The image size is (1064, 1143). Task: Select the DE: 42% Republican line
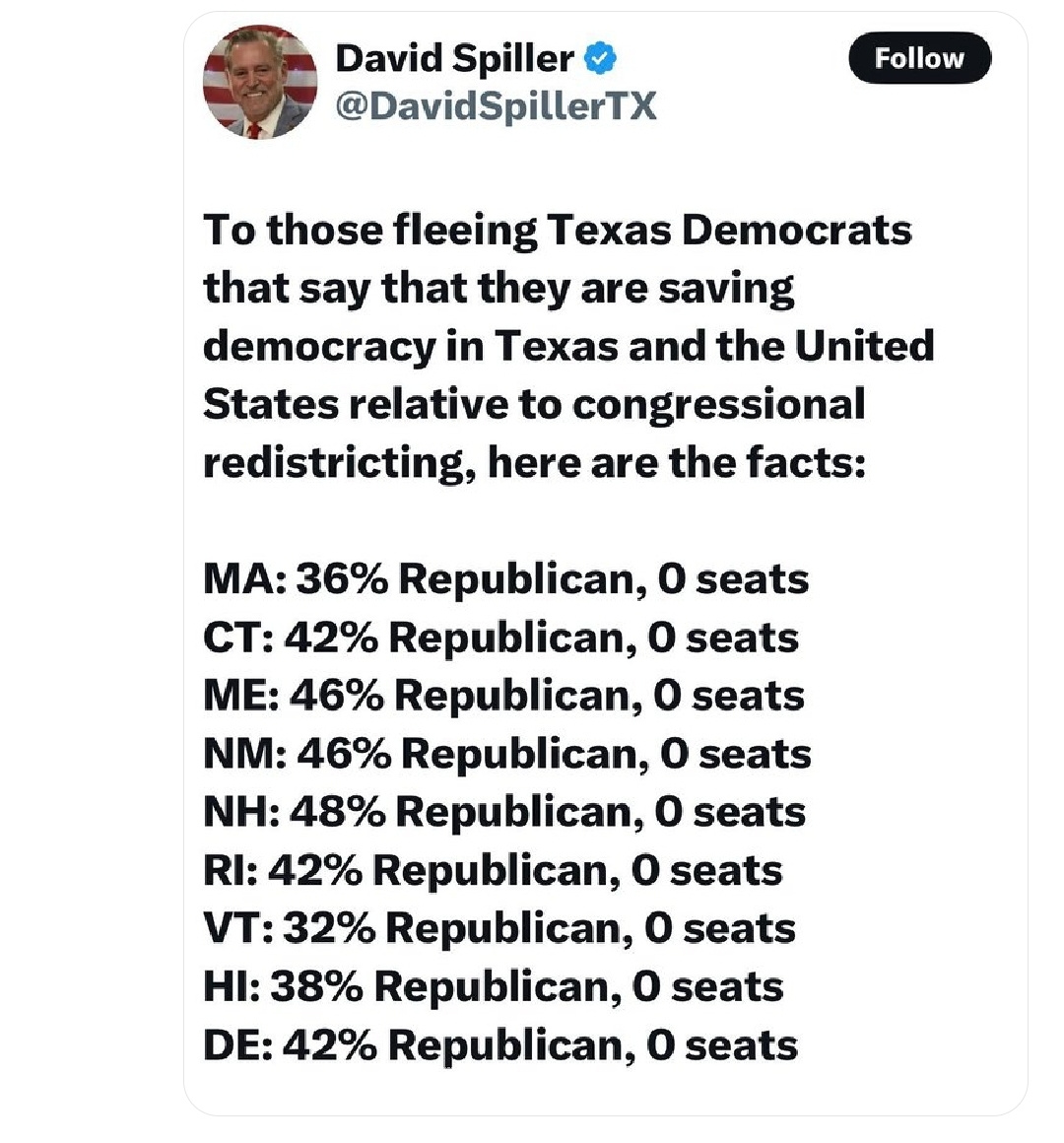coord(499,1044)
